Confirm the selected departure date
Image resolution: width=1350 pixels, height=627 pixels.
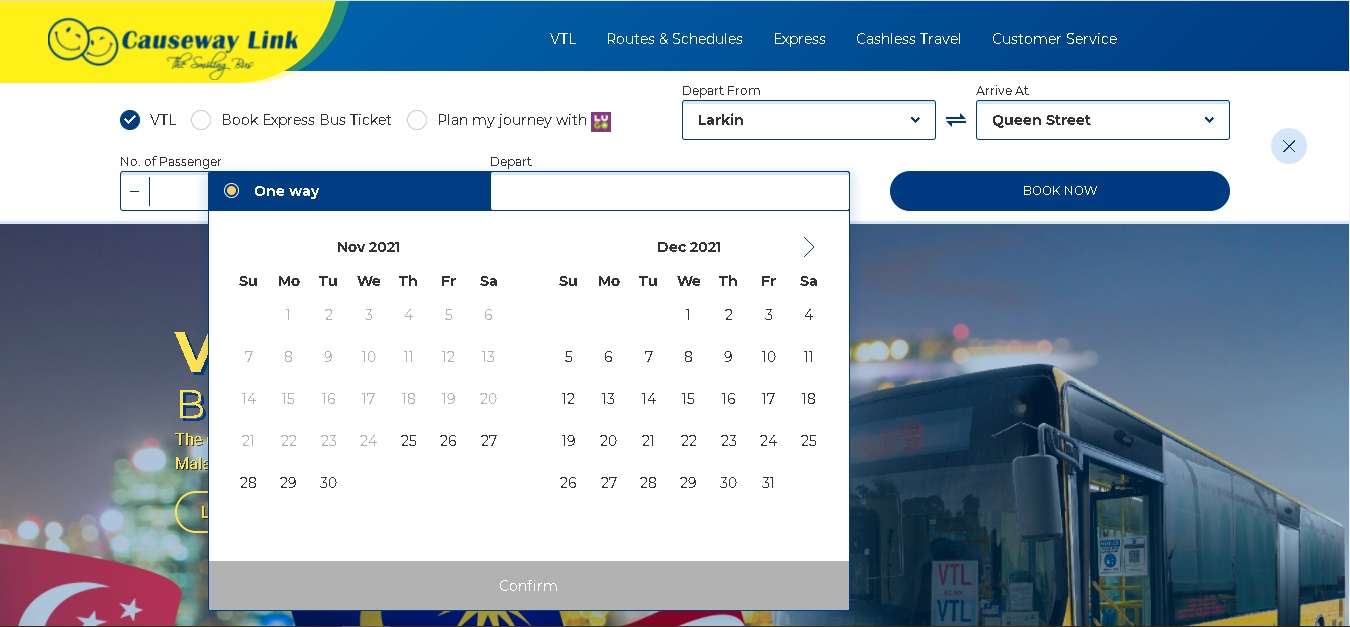click(x=528, y=586)
